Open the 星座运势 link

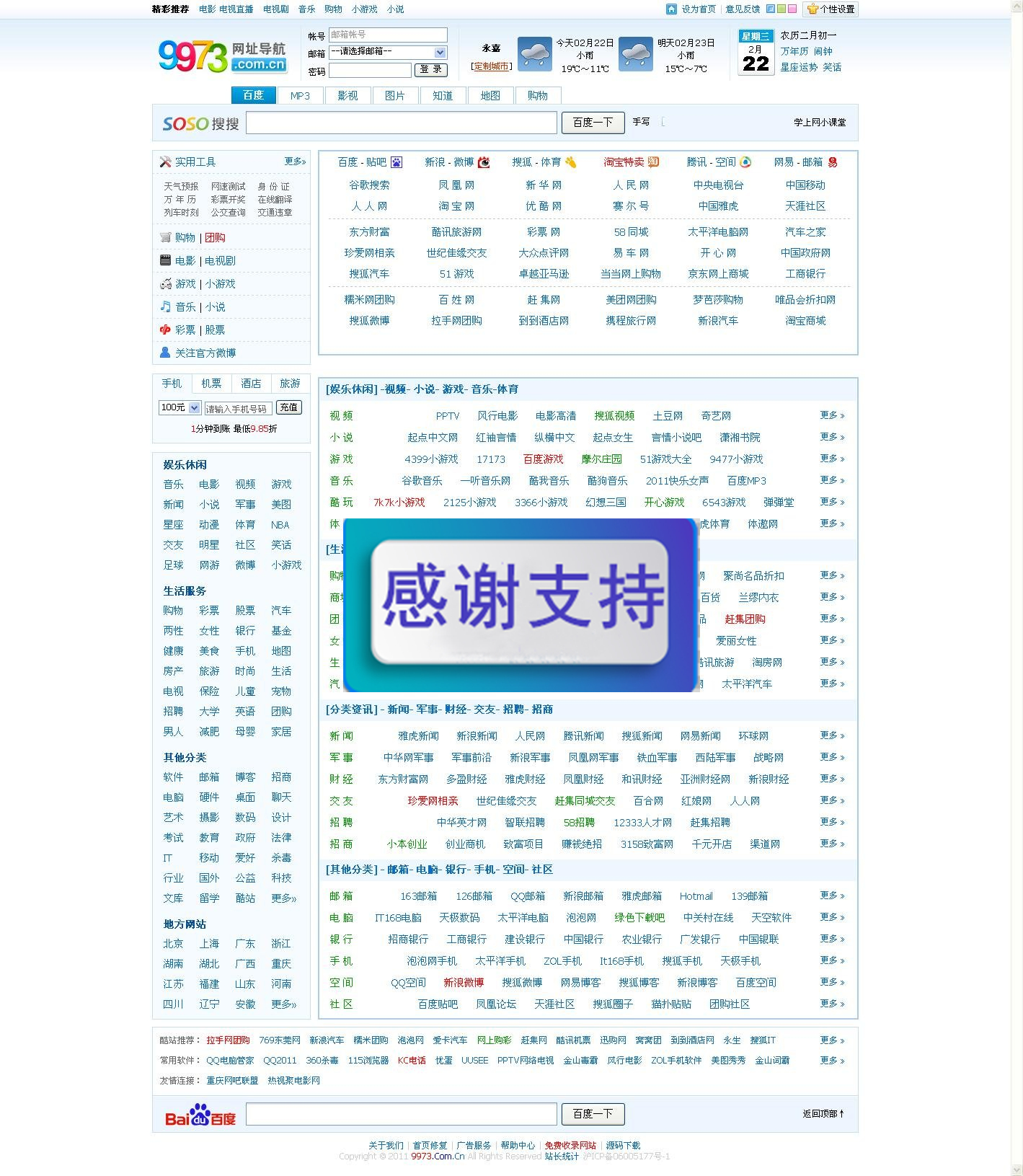tap(799, 67)
